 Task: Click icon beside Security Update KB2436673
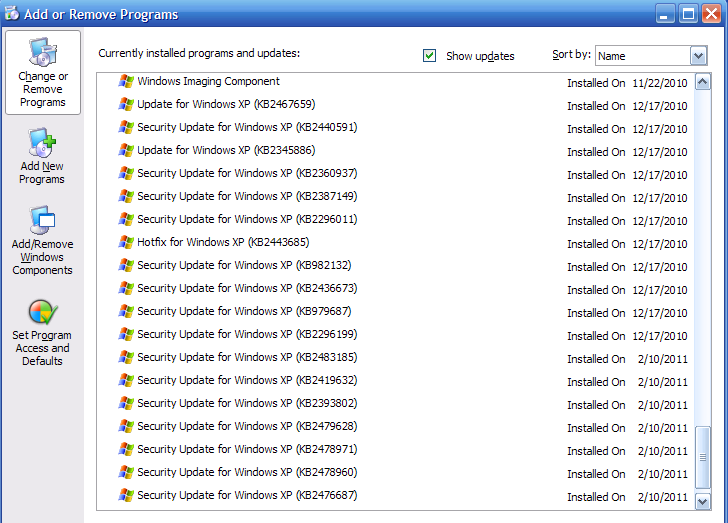pyautogui.click(x=126, y=288)
